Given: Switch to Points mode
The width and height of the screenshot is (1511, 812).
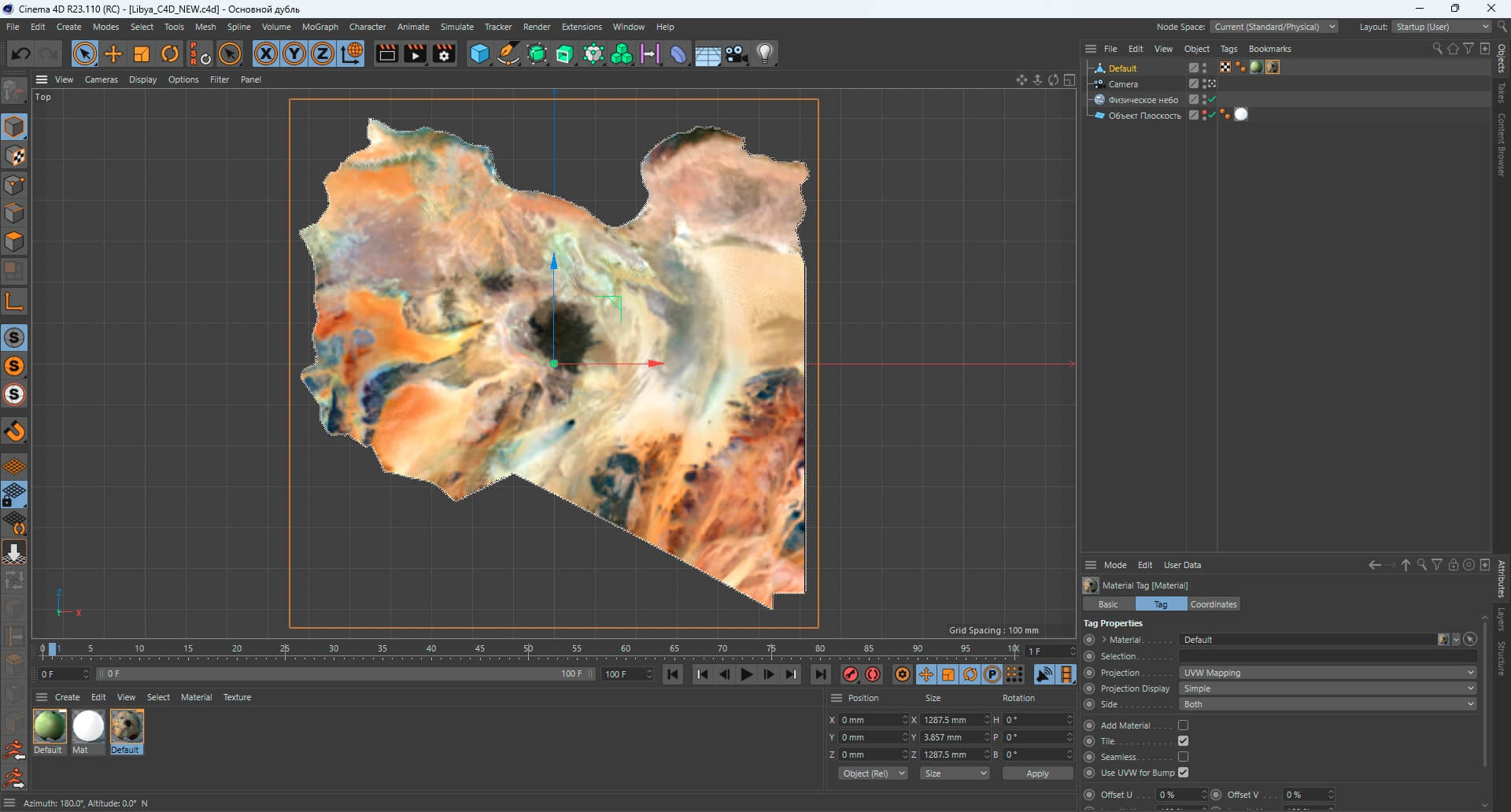Looking at the screenshot, I should (x=14, y=185).
